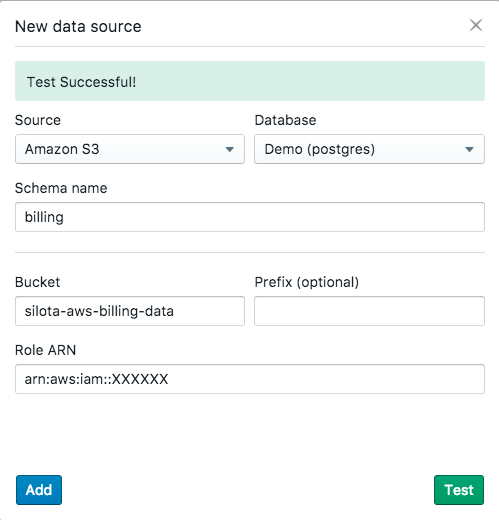Focus the Schema name field containing billing

coord(250,217)
